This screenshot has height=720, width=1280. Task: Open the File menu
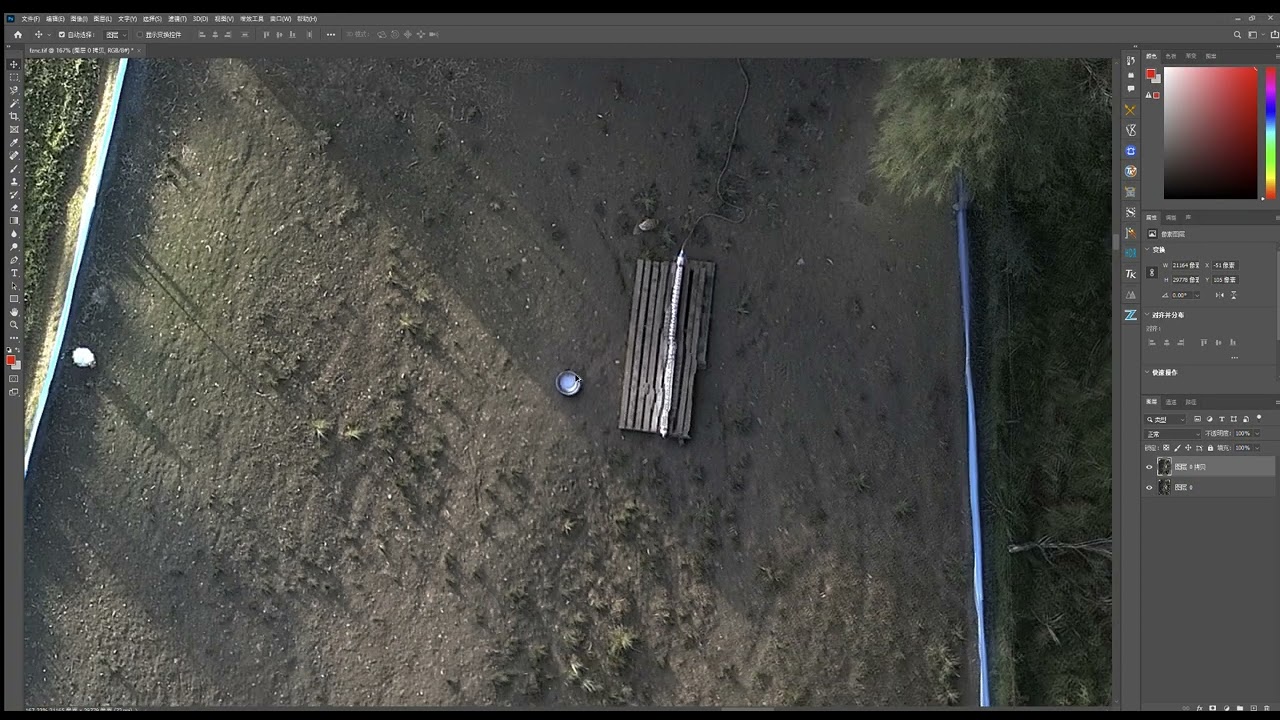click(31, 18)
